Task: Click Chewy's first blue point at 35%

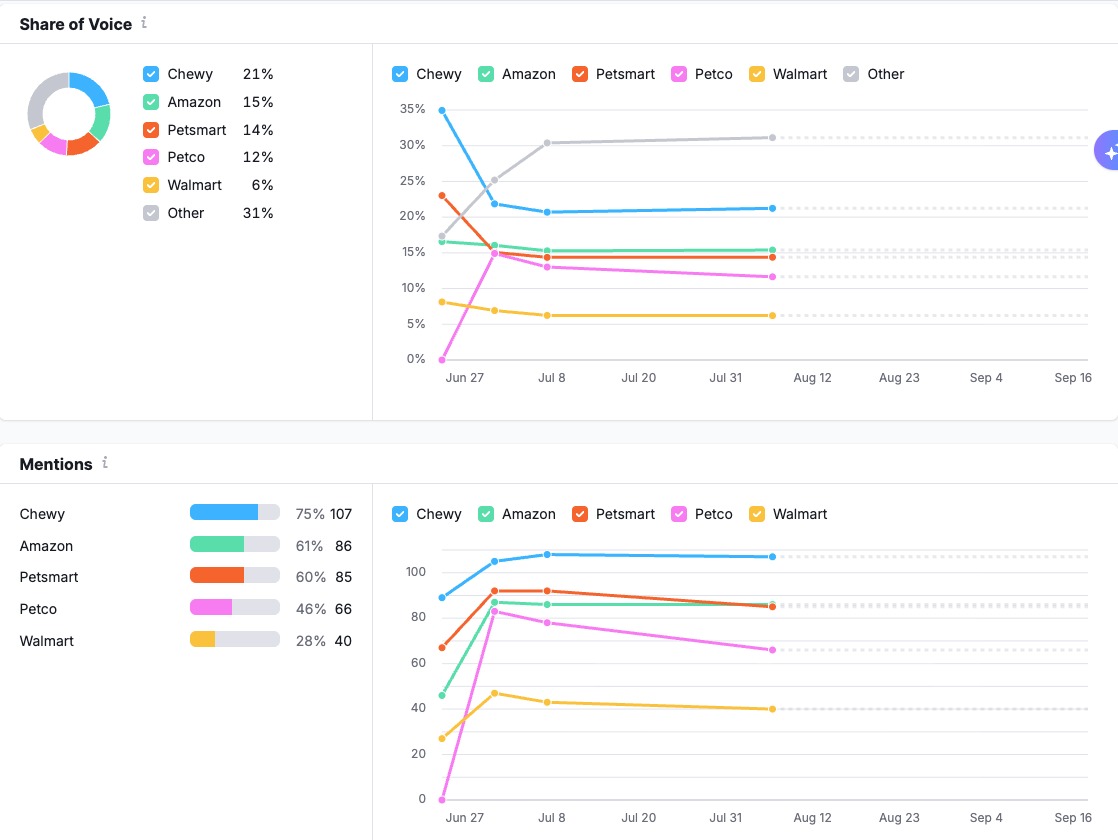Action: tap(442, 111)
